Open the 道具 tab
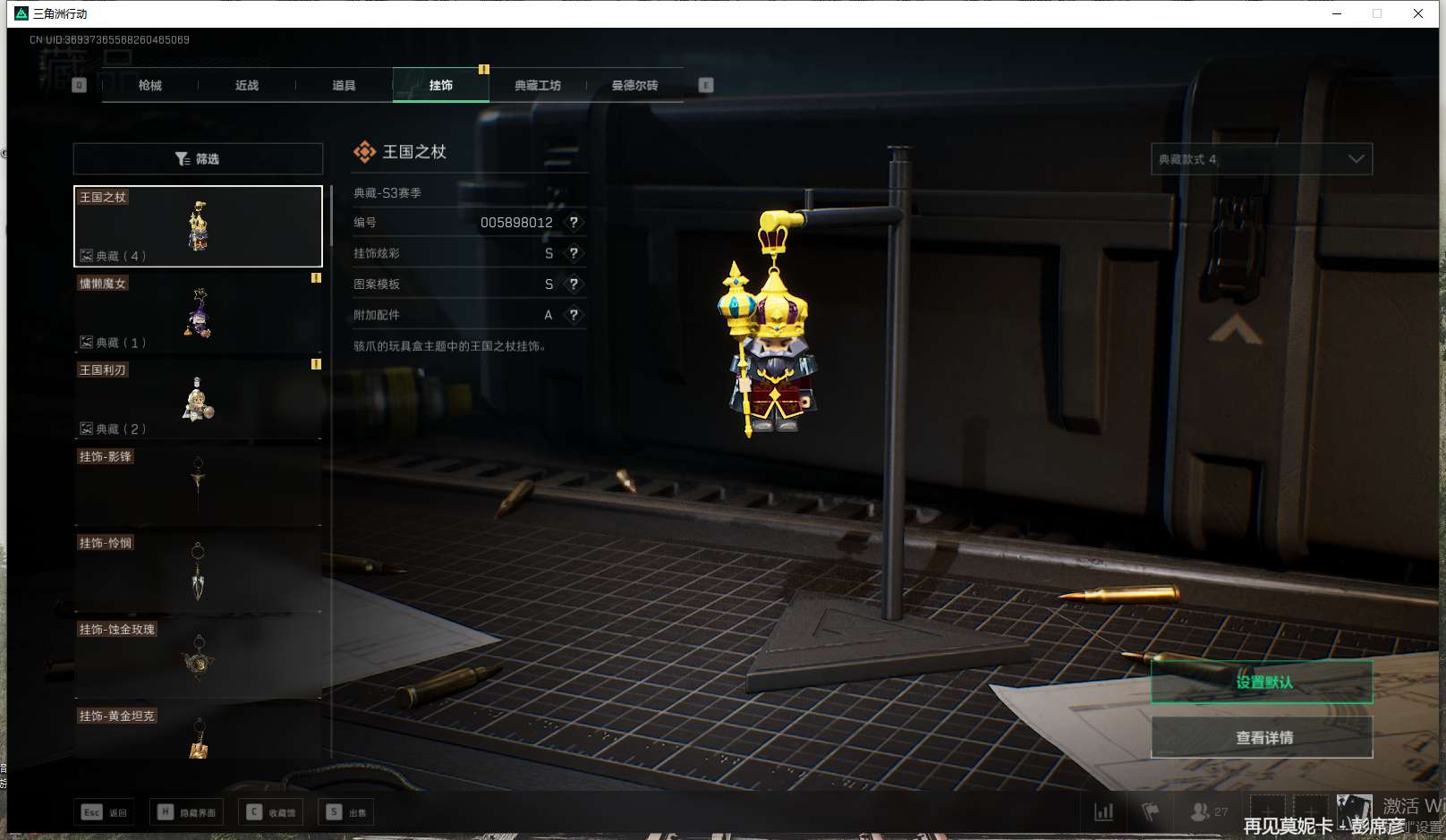The width and height of the screenshot is (1446, 840). [344, 85]
